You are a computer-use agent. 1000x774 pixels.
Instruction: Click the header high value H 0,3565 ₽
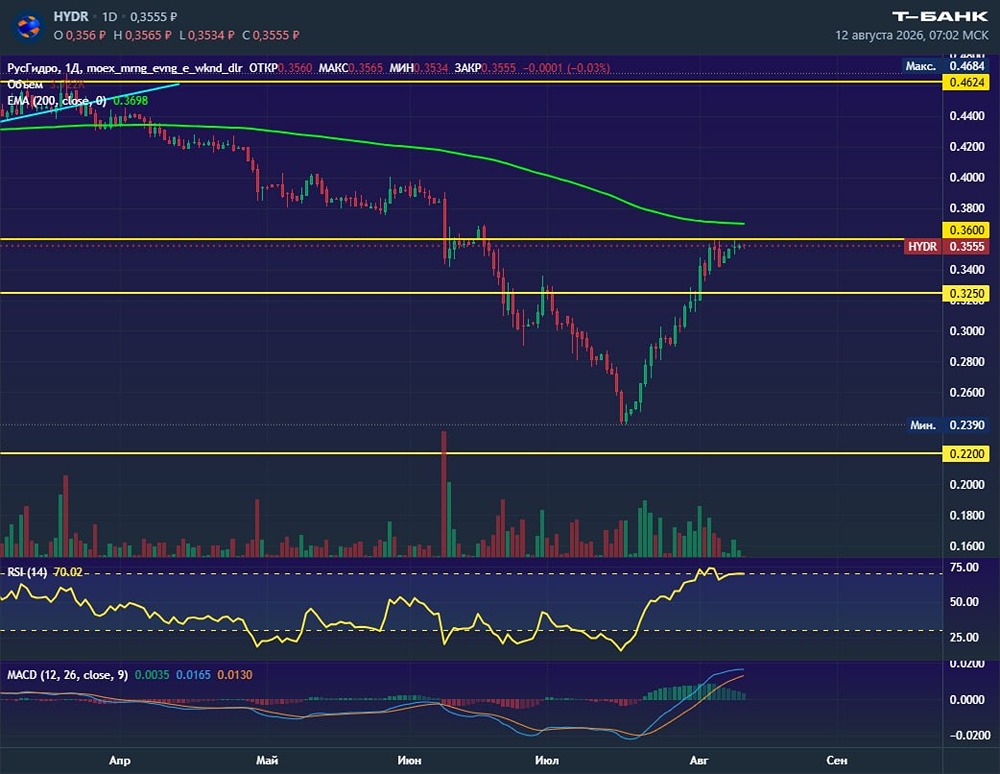(x=142, y=35)
